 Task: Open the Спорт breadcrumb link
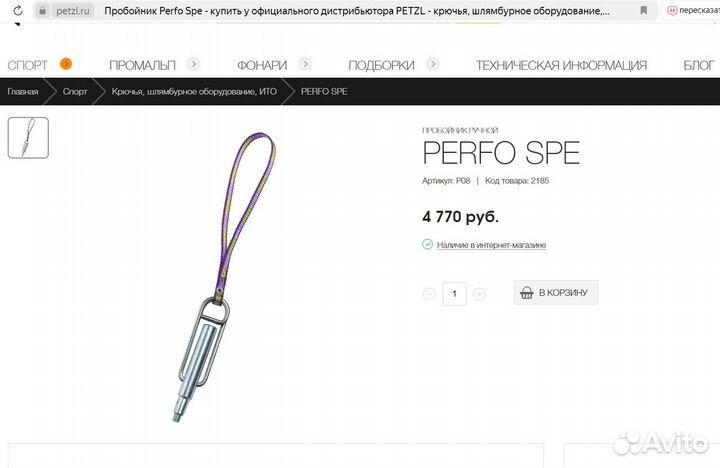point(75,91)
